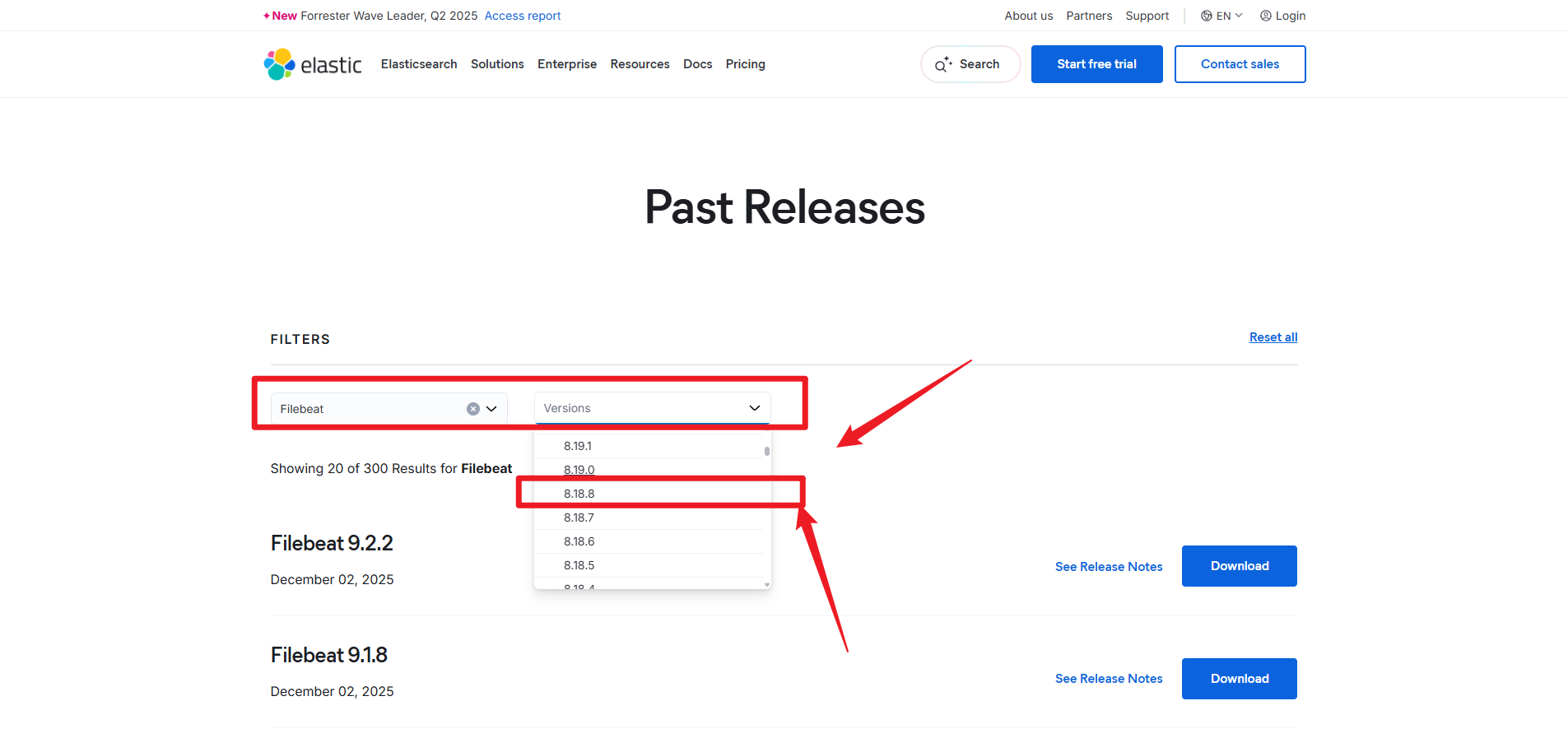Click Start free trial button
1568x738 pixels.
click(x=1097, y=64)
